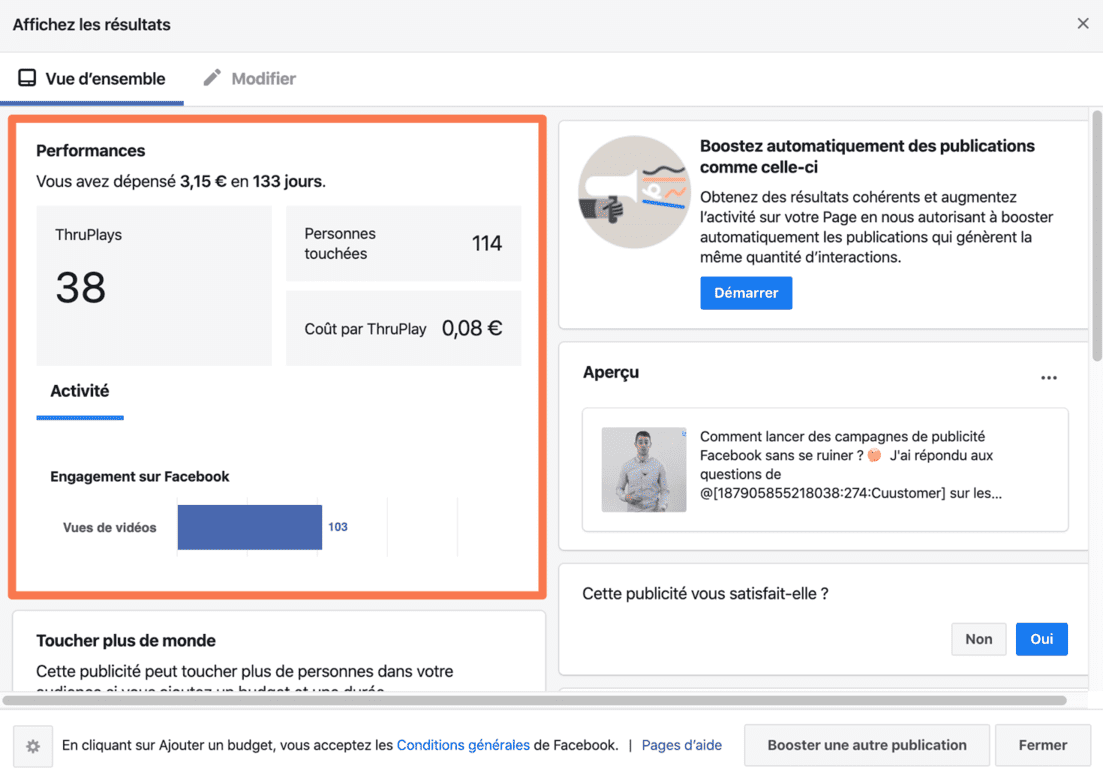The height and width of the screenshot is (778, 1103).
Task: Close the Affichez les résultats dialog
Action: click(1082, 24)
